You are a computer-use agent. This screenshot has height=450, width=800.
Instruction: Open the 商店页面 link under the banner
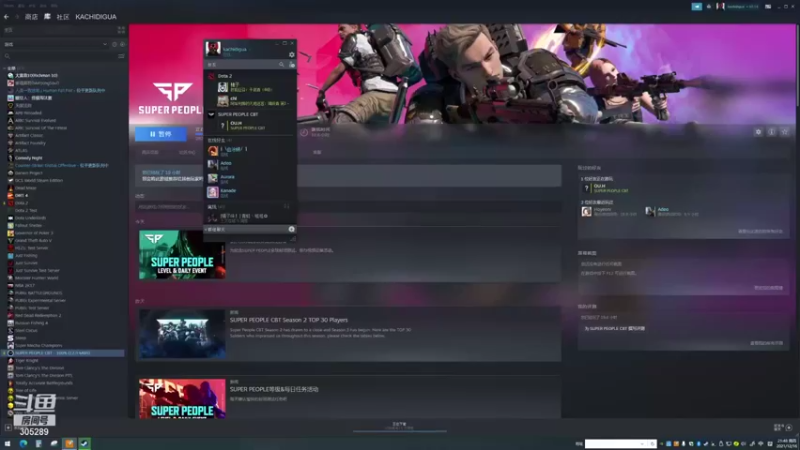point(150,153)
